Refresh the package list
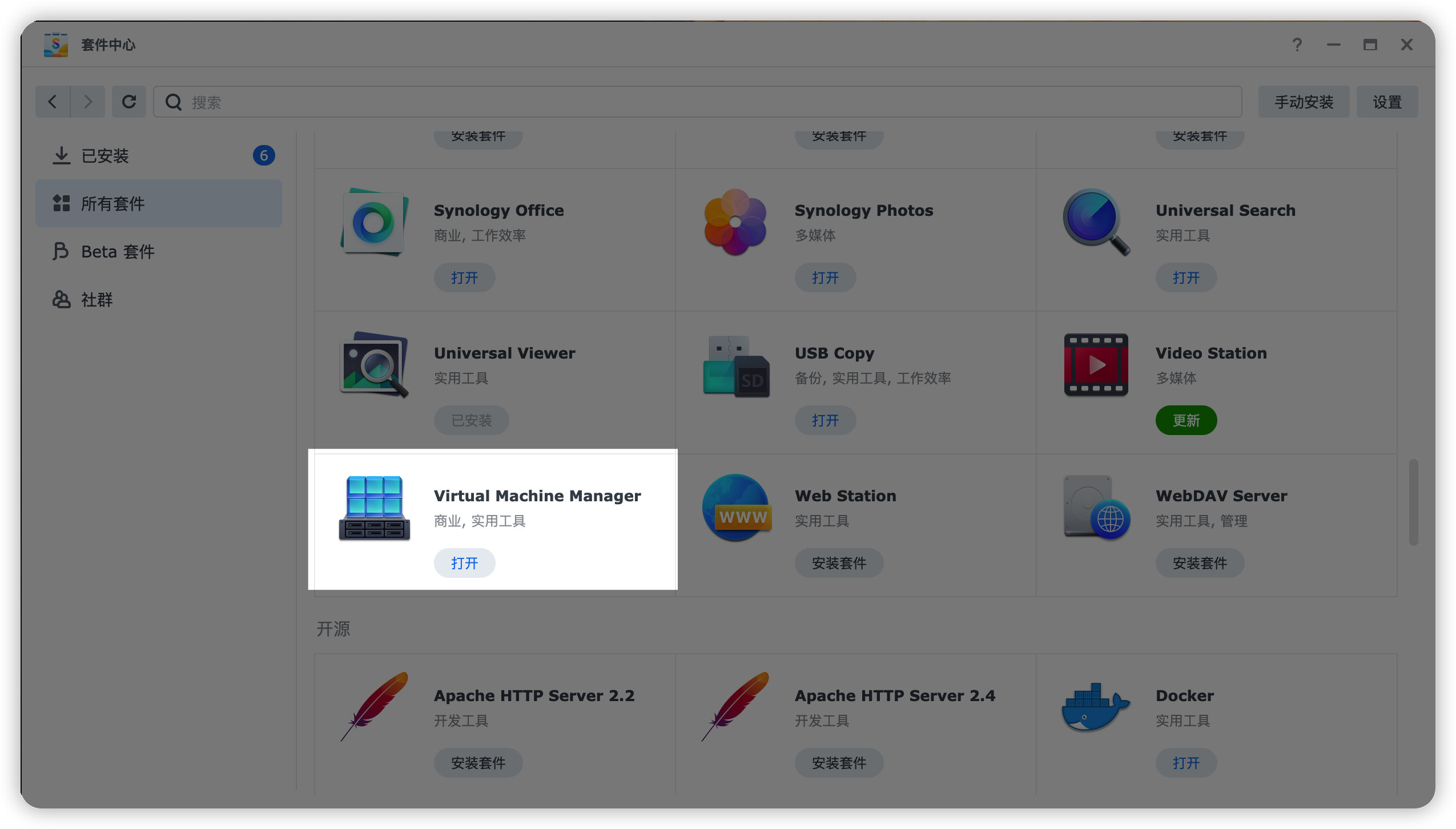Image resolution: width=1456 pixels, height=829 pixels. [129, 102]
